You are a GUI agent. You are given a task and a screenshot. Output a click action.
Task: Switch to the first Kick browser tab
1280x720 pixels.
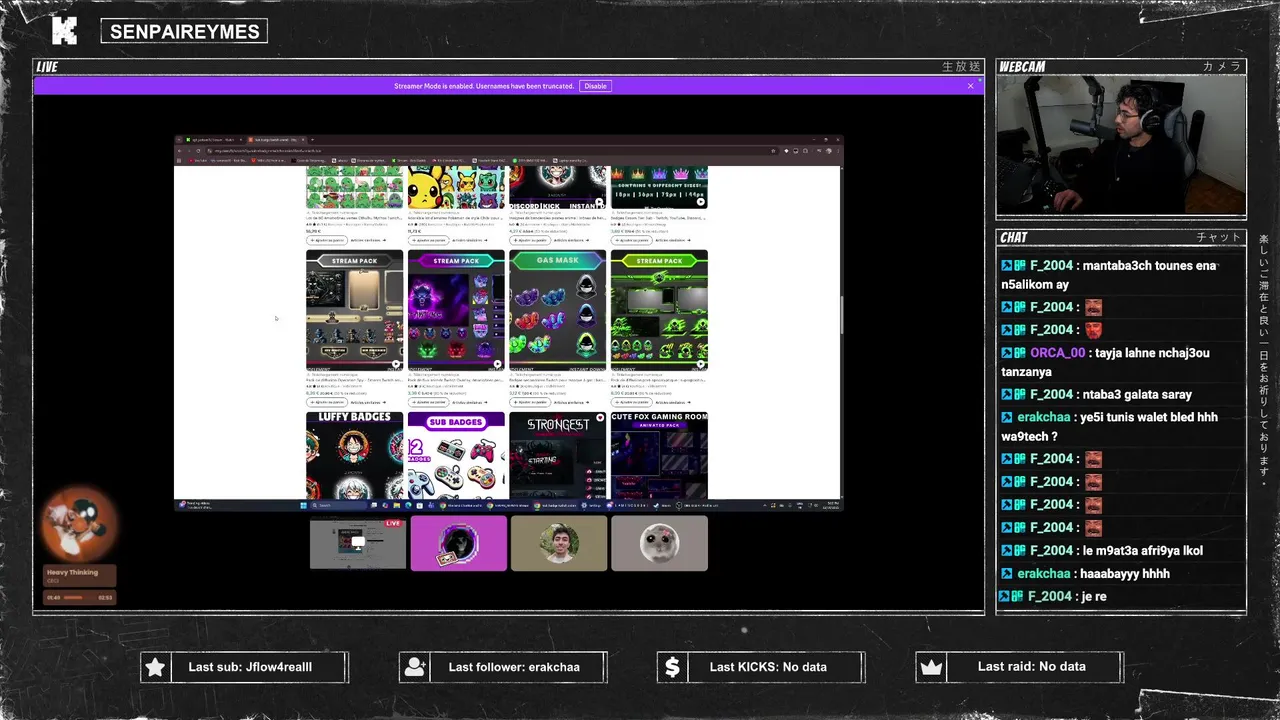point(212,139)
